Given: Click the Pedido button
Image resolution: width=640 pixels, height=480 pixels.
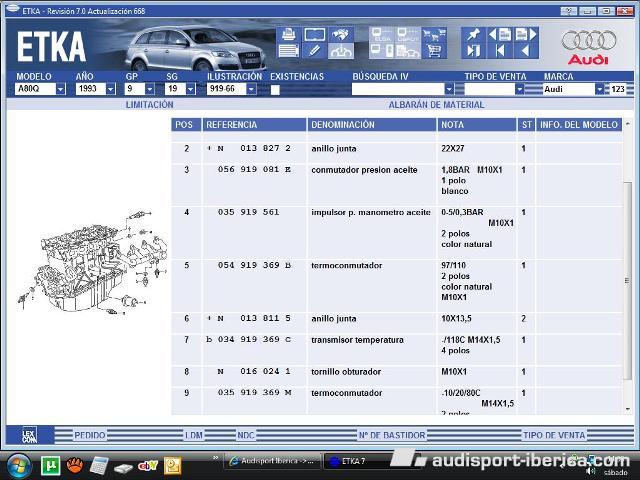Looking at the screenshot, I should coord(90,436).
